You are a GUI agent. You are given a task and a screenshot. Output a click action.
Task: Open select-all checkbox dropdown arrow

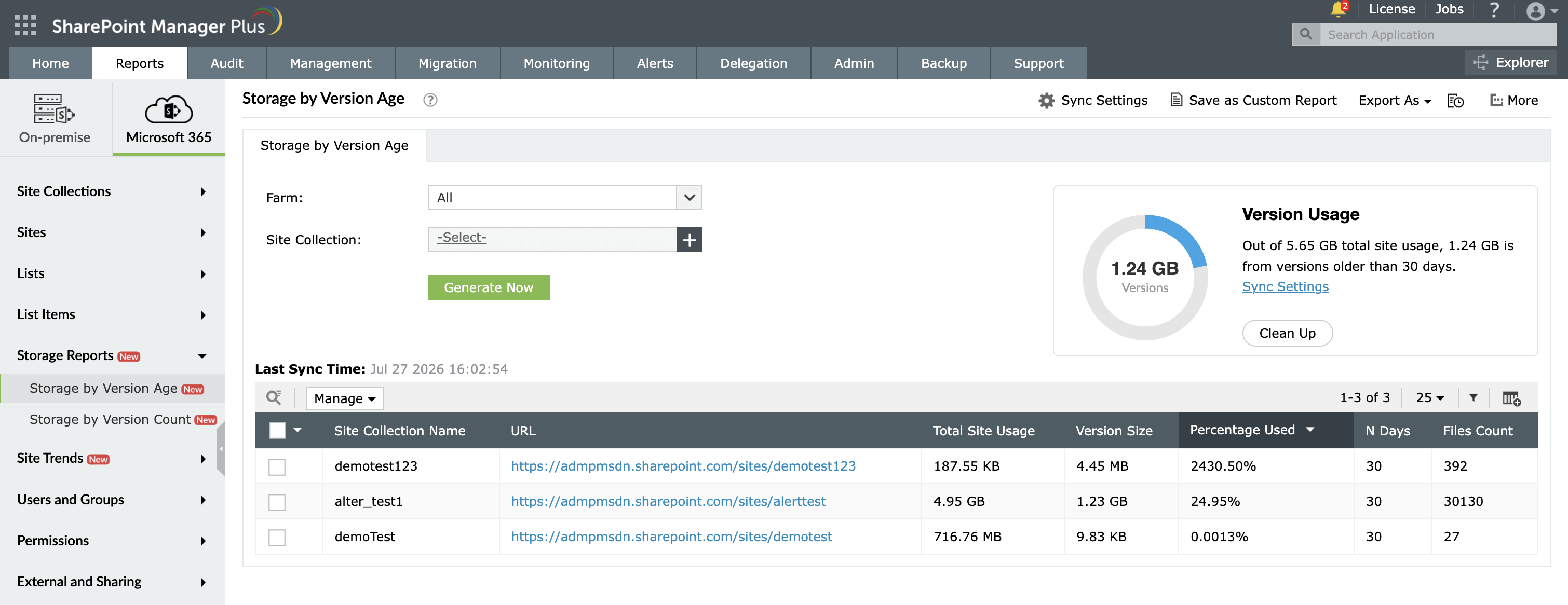[x=298, y=430]
